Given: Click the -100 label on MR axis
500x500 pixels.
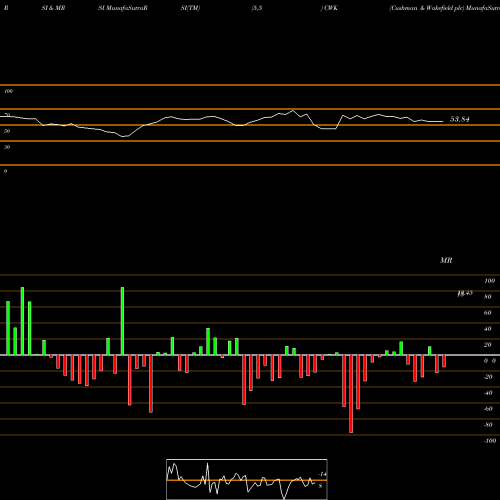Looking at the screenshot, I should 490,441.
